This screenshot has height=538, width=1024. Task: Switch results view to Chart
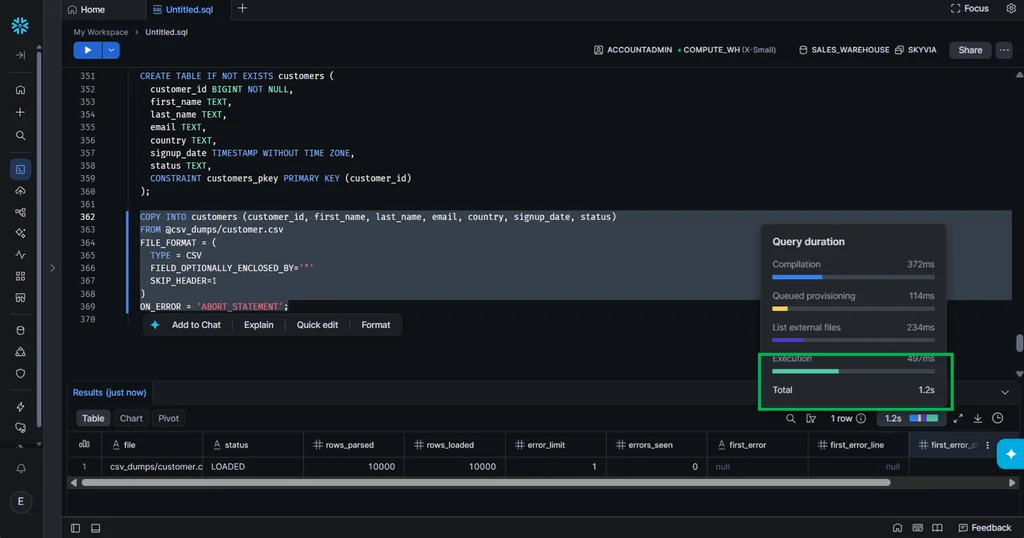[x=131, y=419]
